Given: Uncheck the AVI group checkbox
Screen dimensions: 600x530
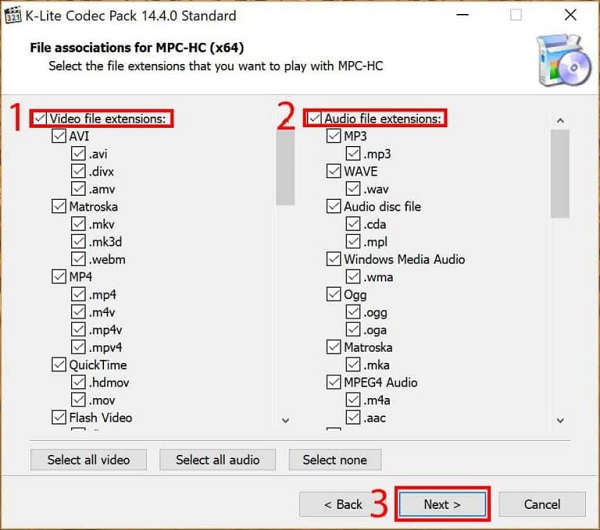Looking at the screenshot, I should pos(59,136).
